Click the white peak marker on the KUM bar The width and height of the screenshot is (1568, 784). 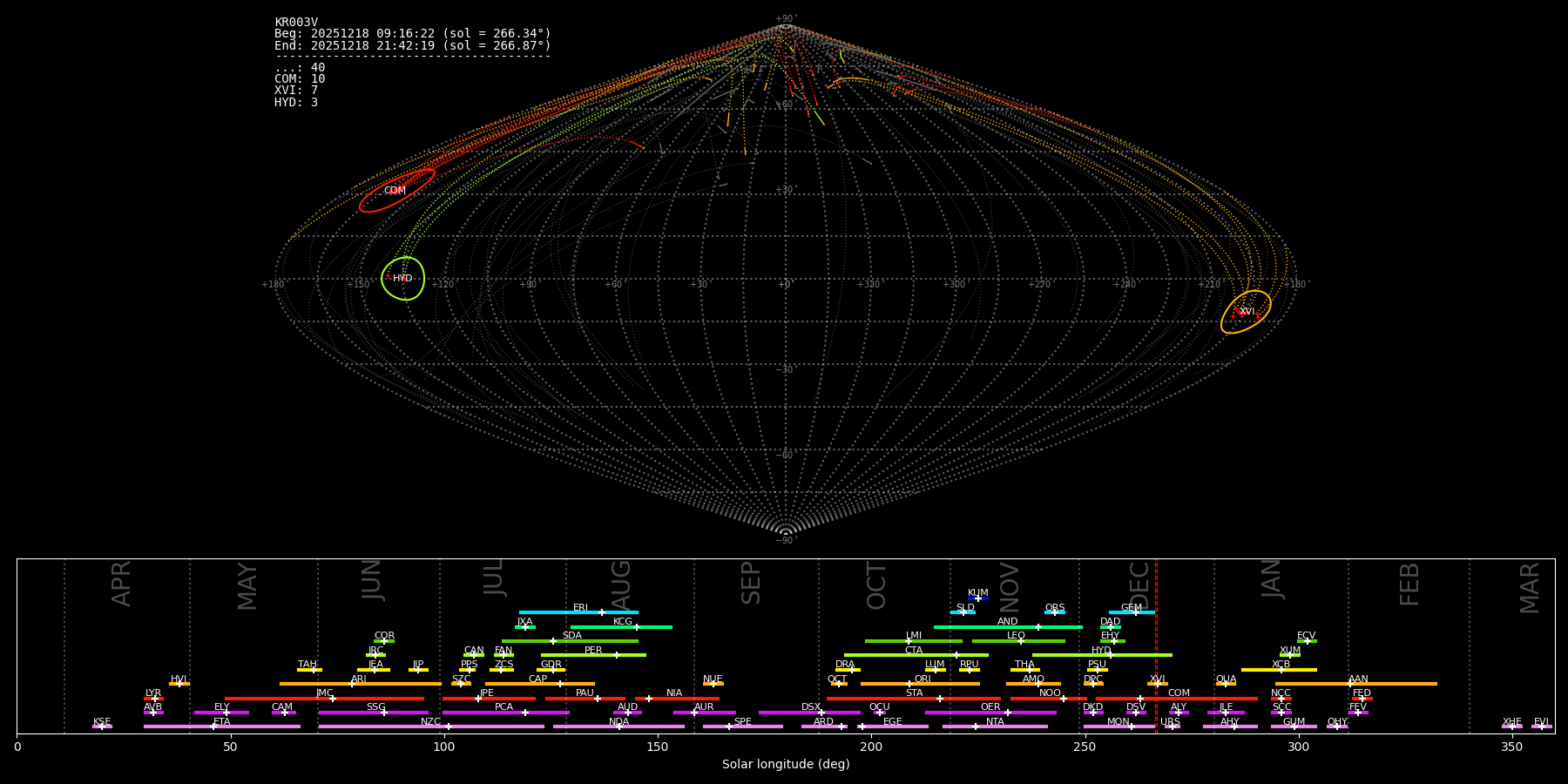pyautogui.click(x=978, y=598)
